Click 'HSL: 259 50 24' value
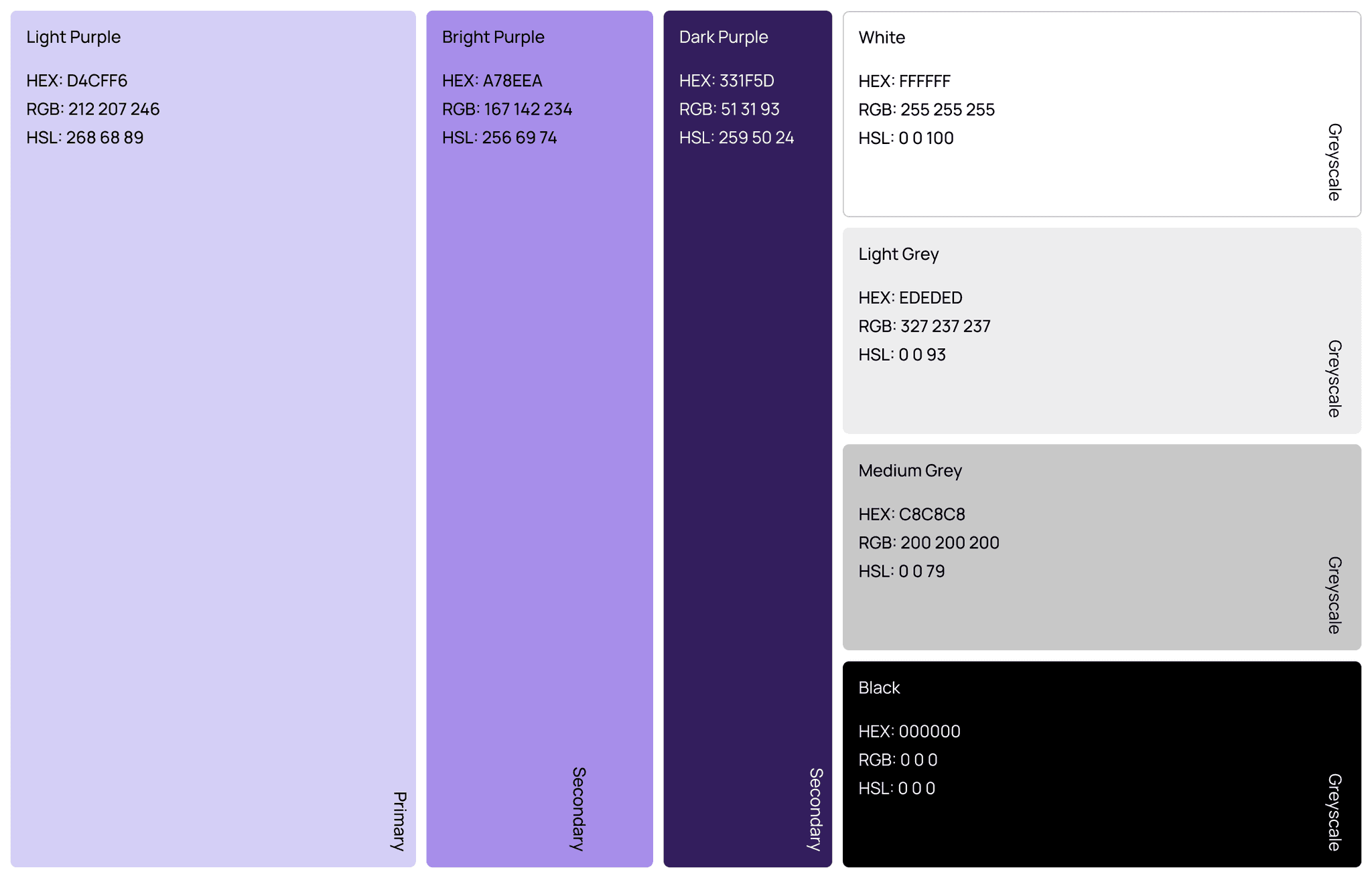The width and height of the screenshot is (1372, 878). coord(737,137)
